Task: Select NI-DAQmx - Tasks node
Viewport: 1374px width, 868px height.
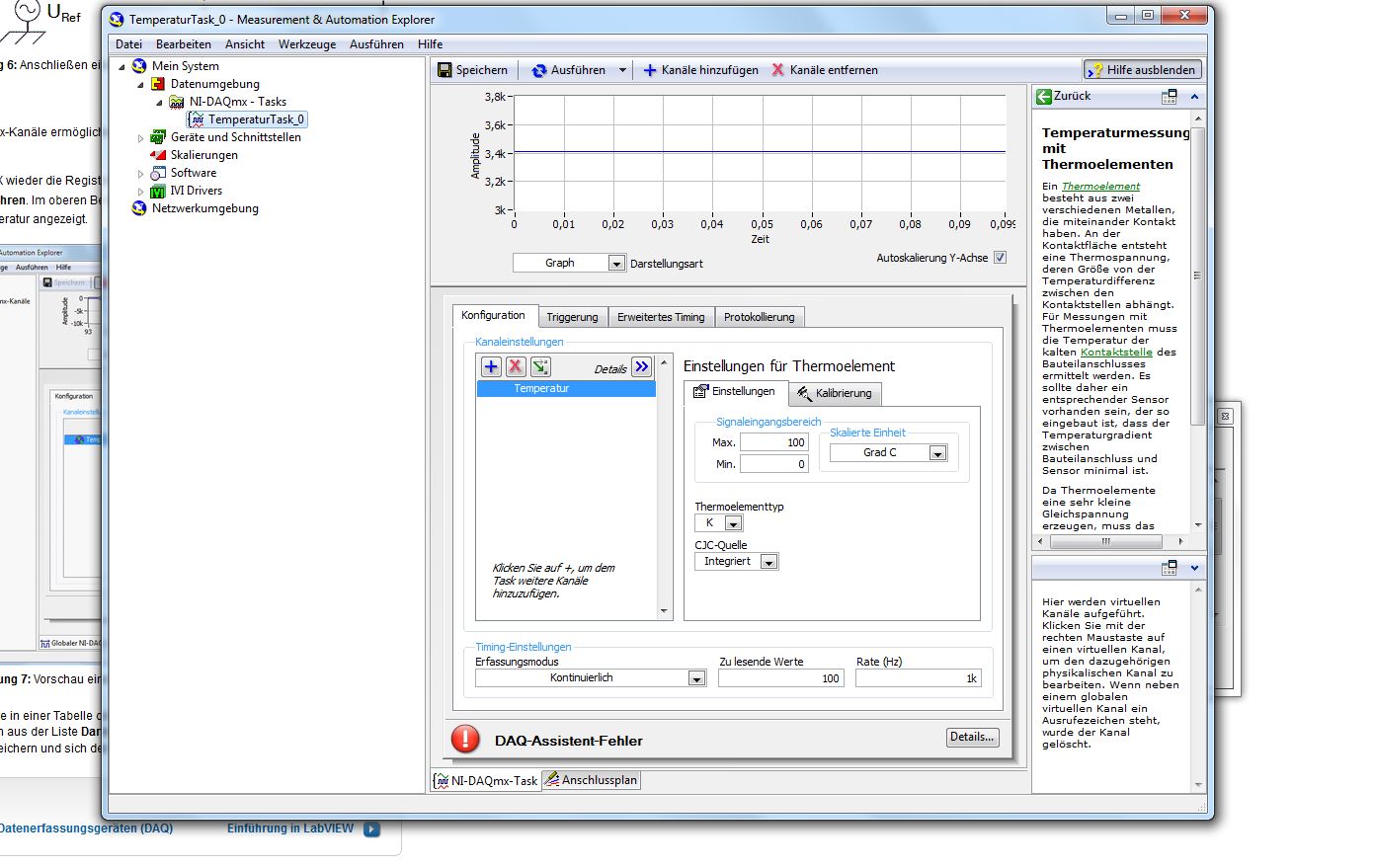Action: pos(238,102)
